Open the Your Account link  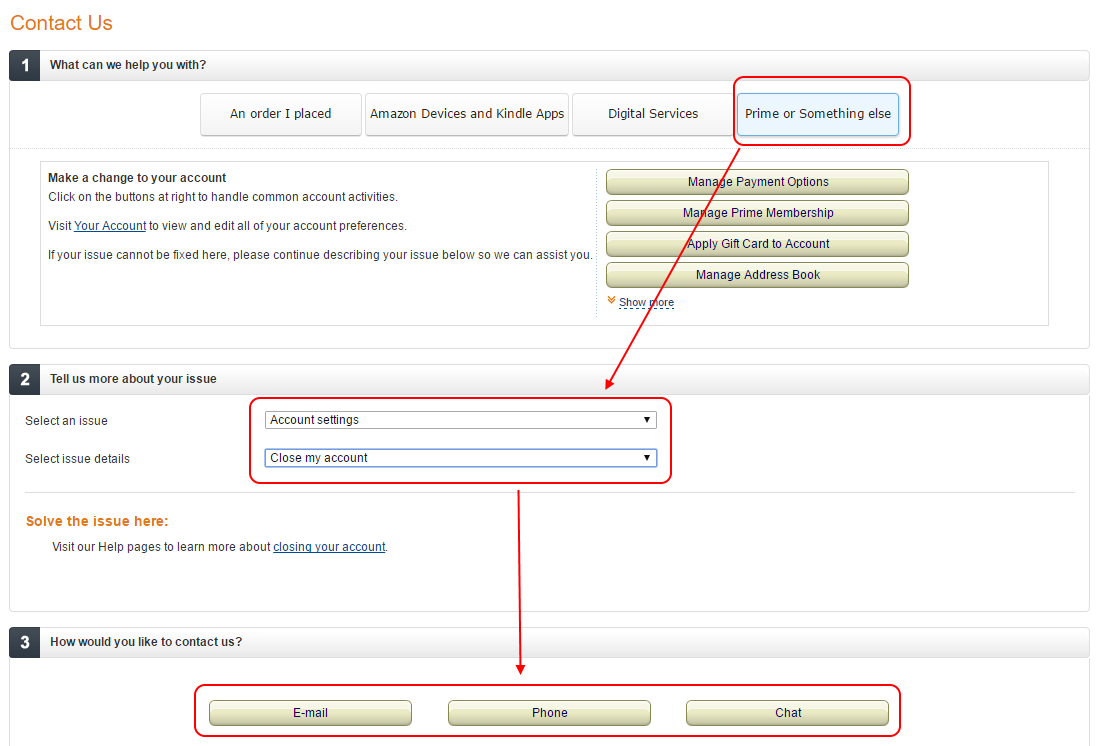click(110, 226)
